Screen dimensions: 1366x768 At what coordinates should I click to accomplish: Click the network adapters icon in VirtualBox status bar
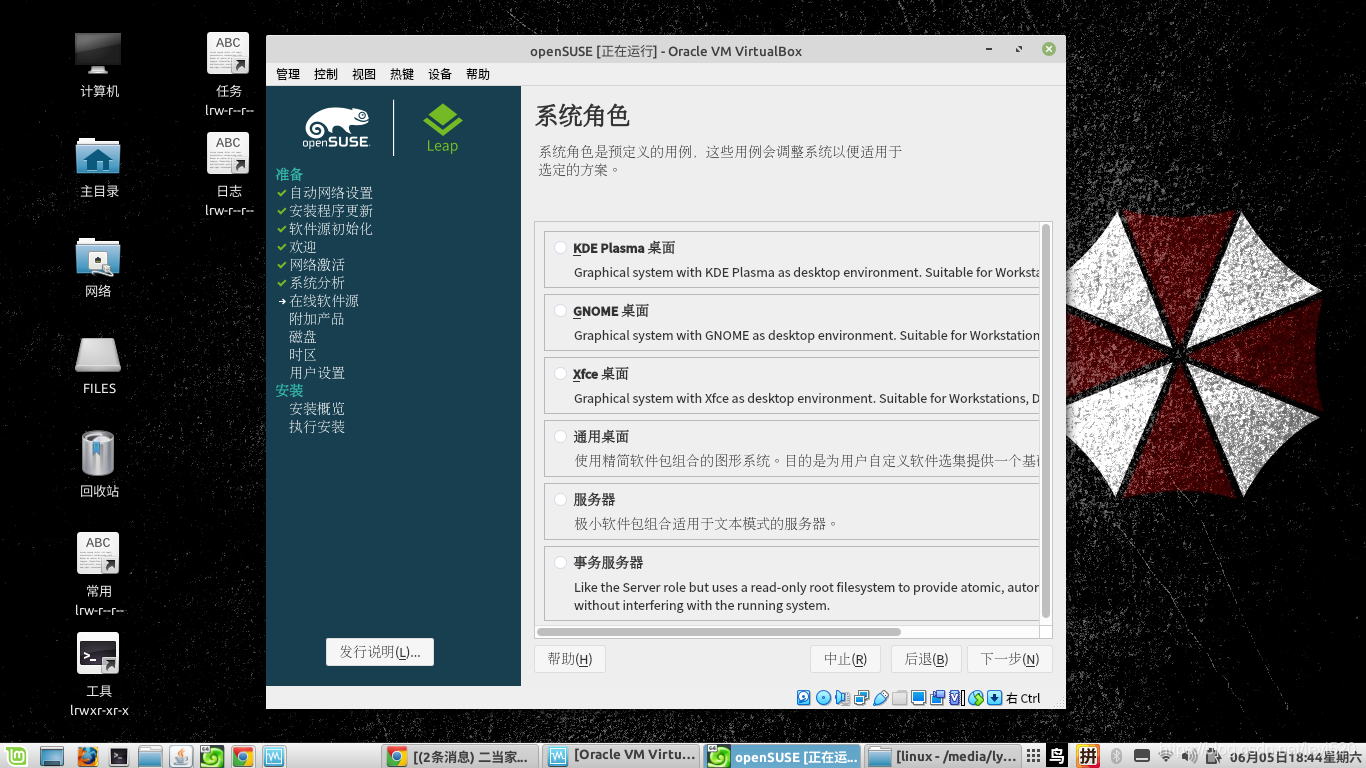[861, 698]
